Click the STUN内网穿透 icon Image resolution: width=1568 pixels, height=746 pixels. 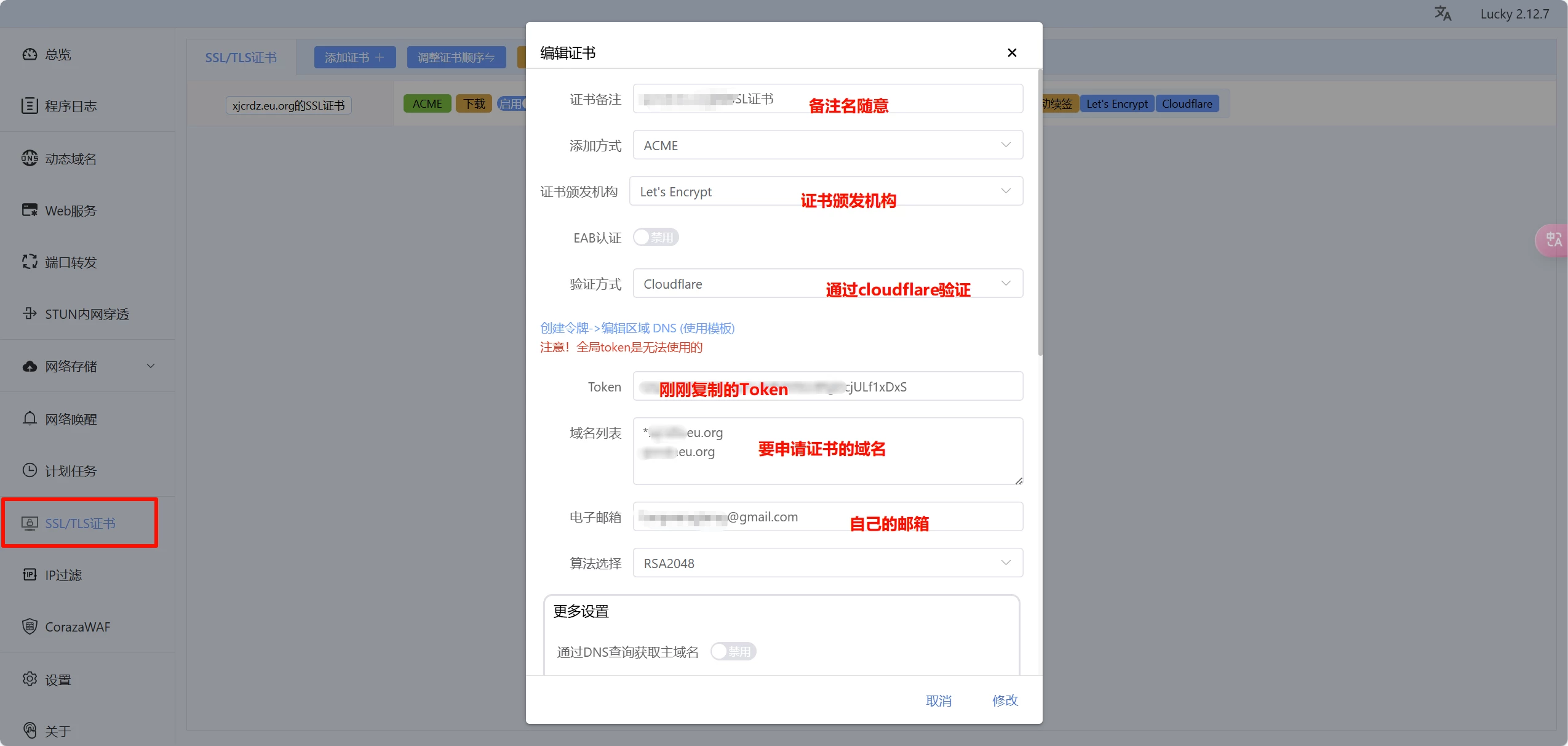[x=30, y=314]
